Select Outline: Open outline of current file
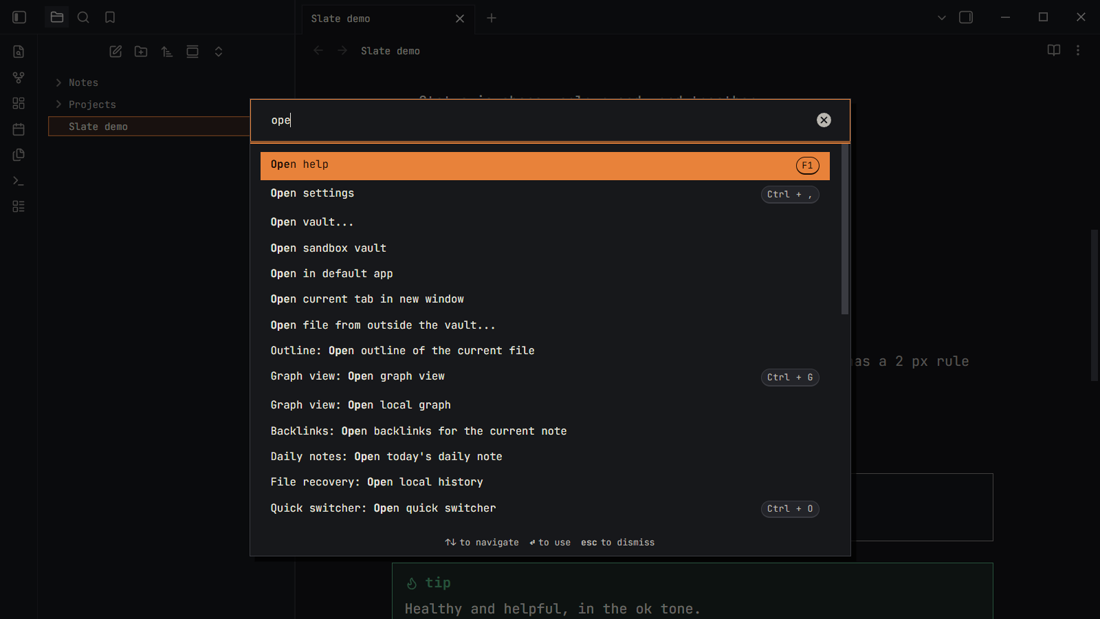This screenshot has width=1100, height=619. 544,350
